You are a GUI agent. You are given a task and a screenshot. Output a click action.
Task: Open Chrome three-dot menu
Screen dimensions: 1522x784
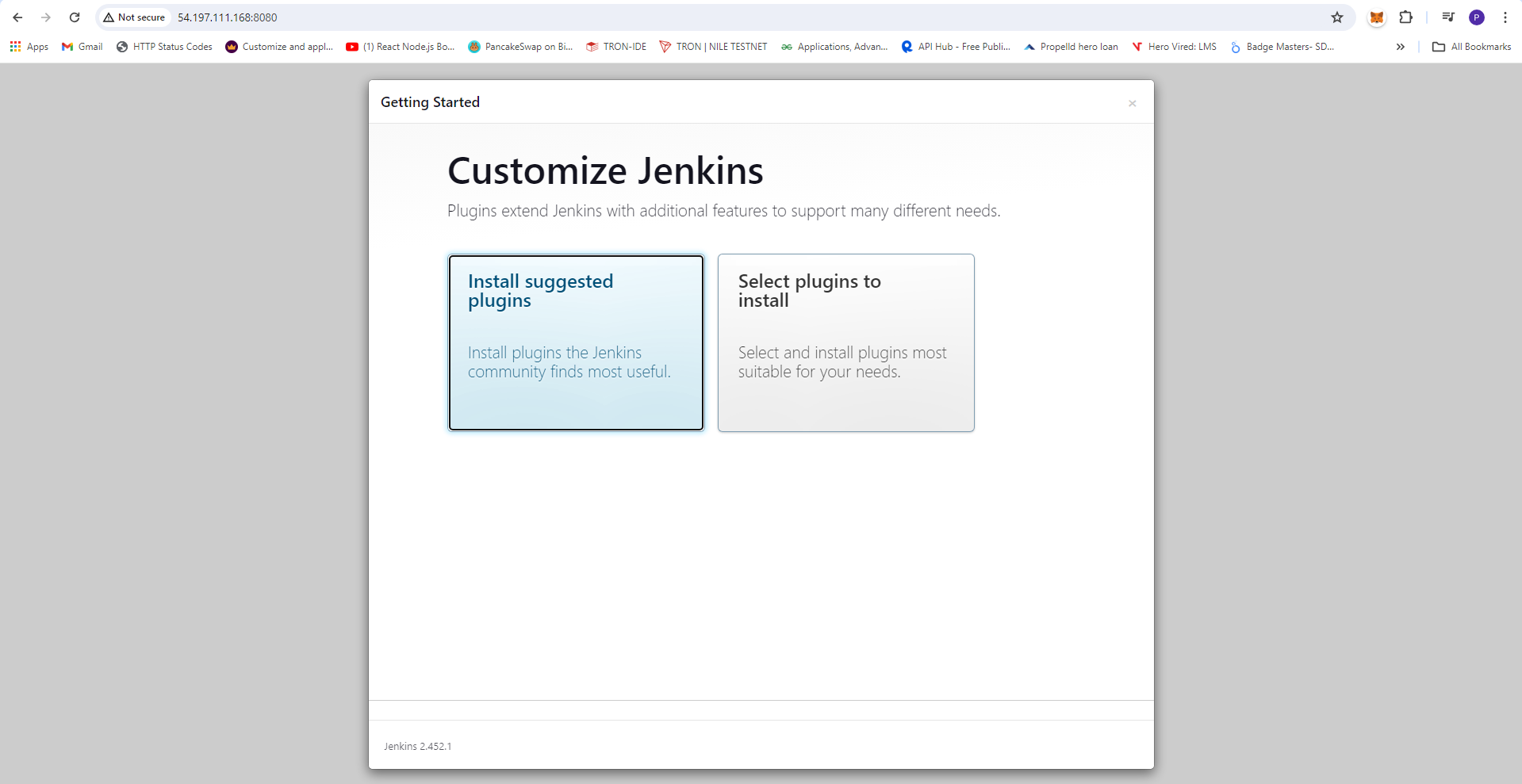click(1505, 17)
